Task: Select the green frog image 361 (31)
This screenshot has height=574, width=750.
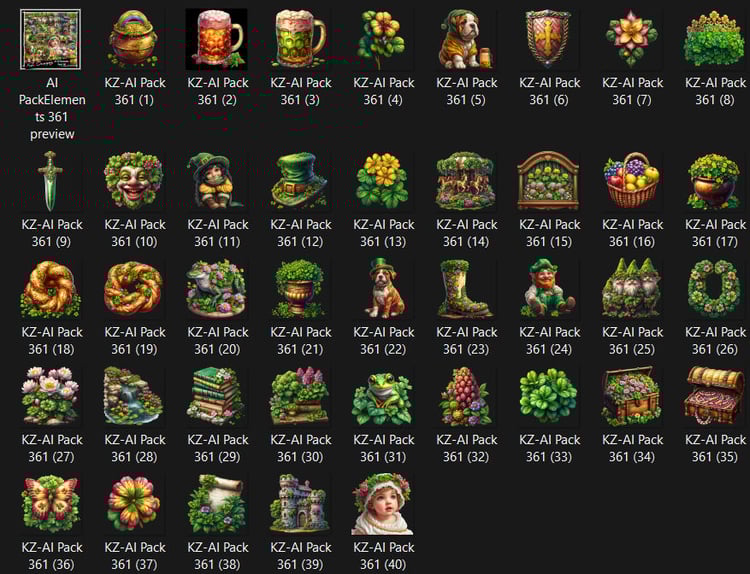Action: point(383,396)
